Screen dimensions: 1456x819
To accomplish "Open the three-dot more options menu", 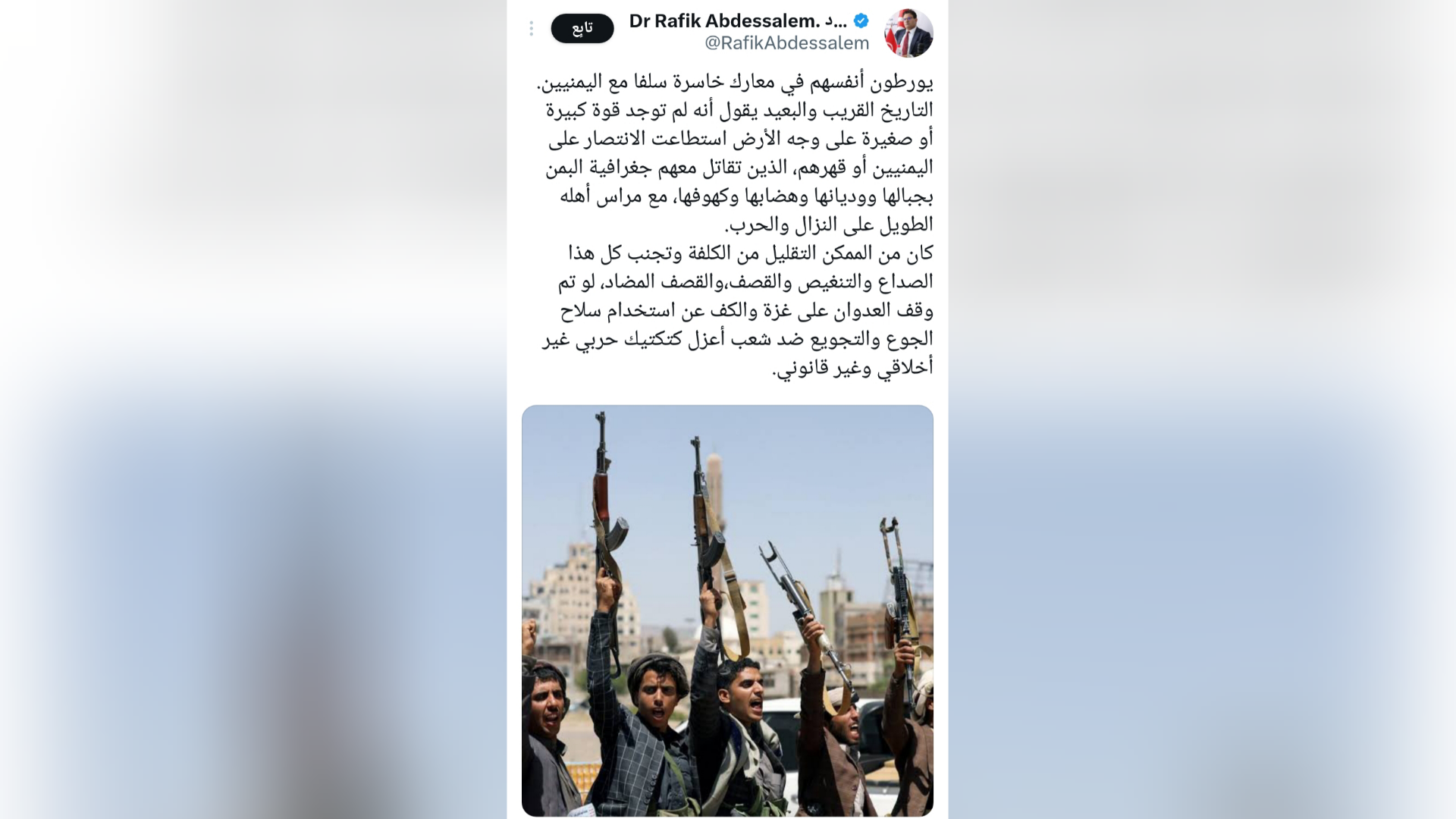I will (x=532, y=28).
